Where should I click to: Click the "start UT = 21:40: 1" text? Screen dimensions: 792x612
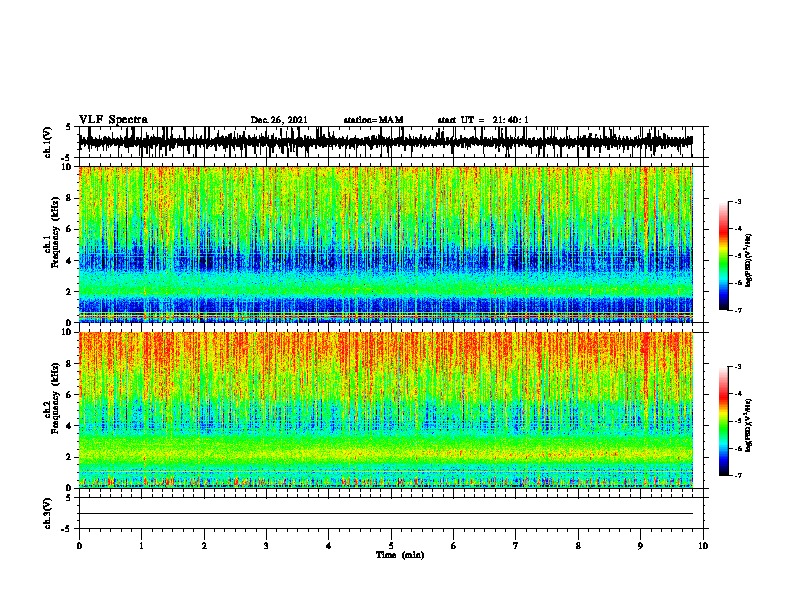click(x=483, y=120)
